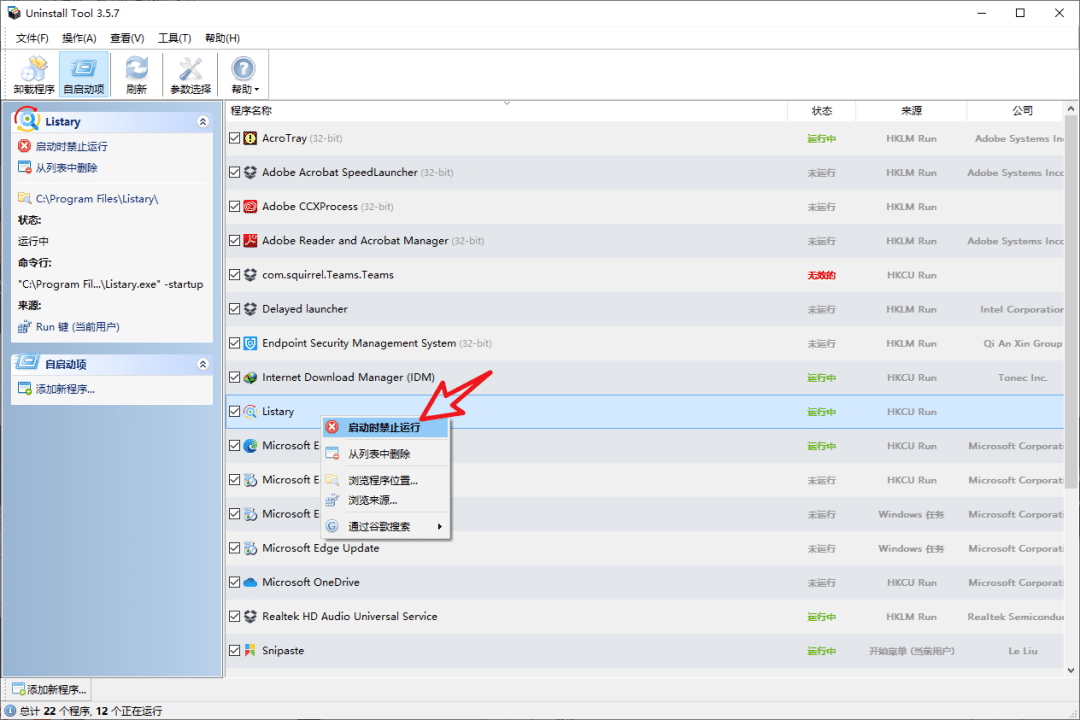This screenshot has height=720, width=1080.
Task: Click the Run 键 (当前用户) source link
Action: tap(77, 327)
